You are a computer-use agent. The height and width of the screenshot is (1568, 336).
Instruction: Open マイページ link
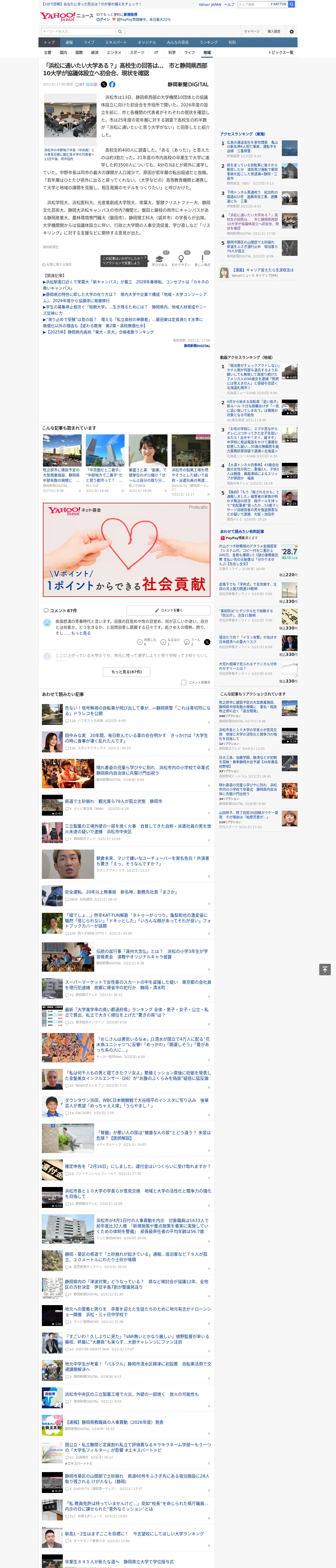coord(252,31)
